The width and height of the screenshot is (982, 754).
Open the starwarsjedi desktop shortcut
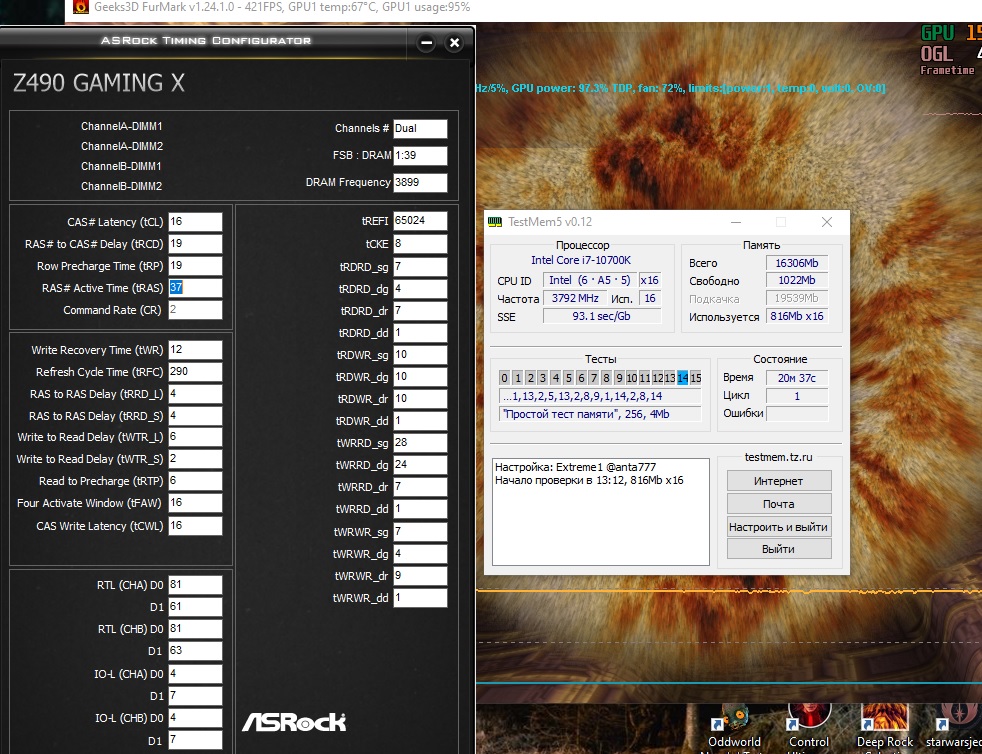coord(953,730)
